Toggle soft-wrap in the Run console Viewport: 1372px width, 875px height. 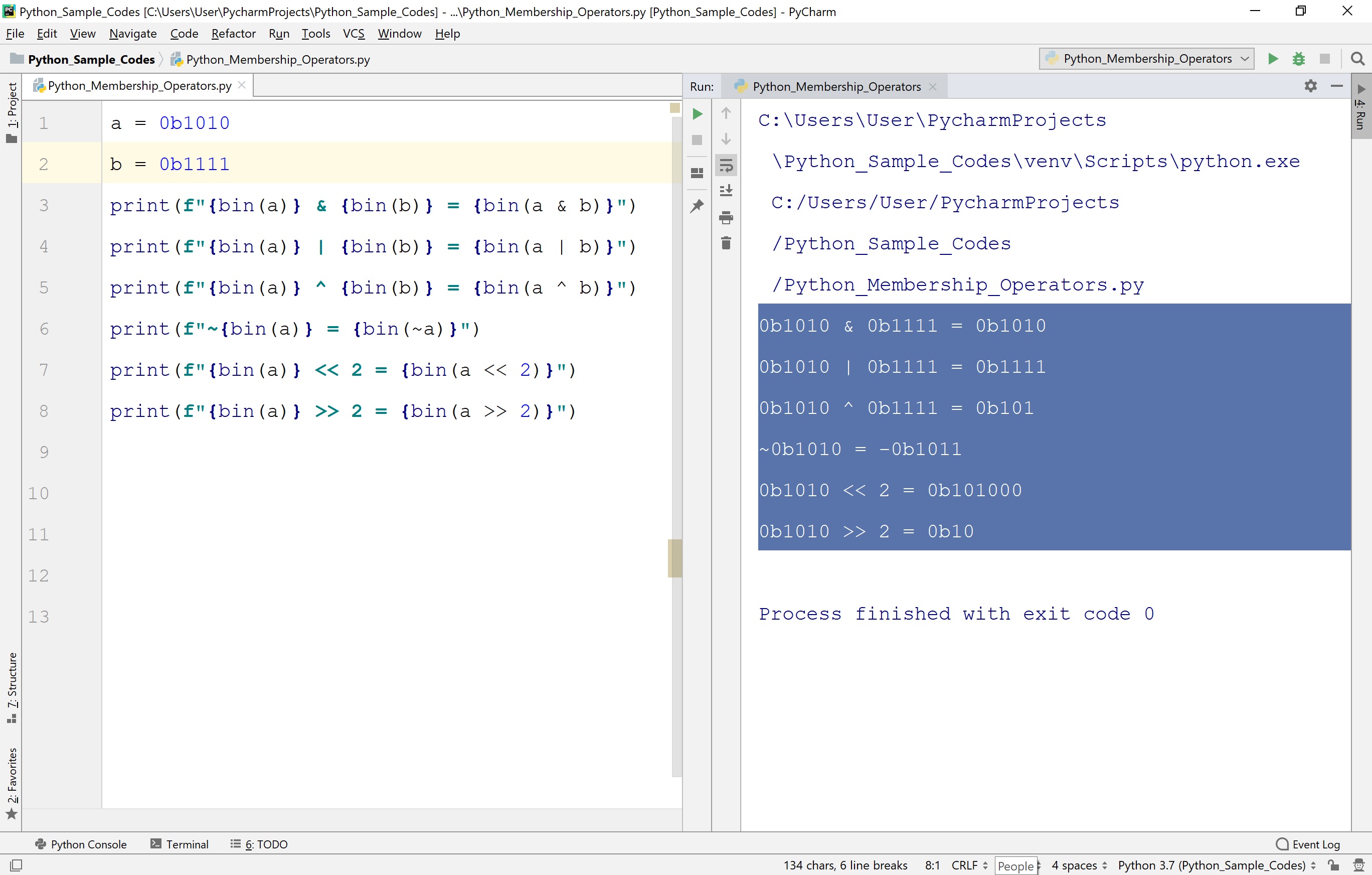coord(726,166)
